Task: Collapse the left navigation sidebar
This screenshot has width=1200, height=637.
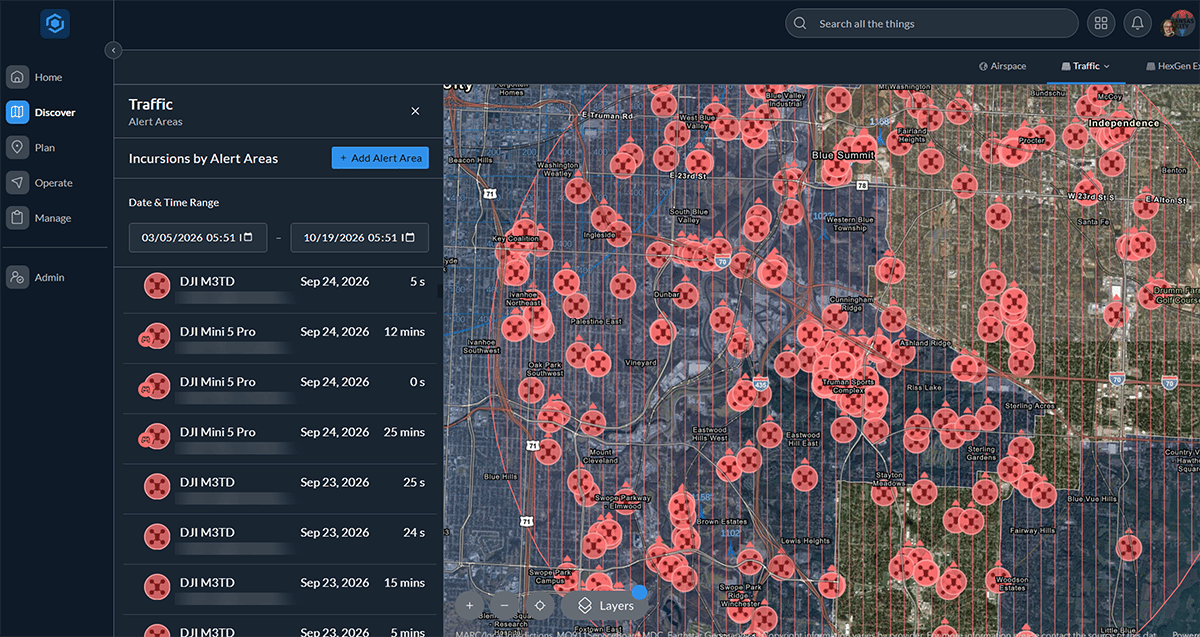Action: pyautogui.click(x=113, y=50)
